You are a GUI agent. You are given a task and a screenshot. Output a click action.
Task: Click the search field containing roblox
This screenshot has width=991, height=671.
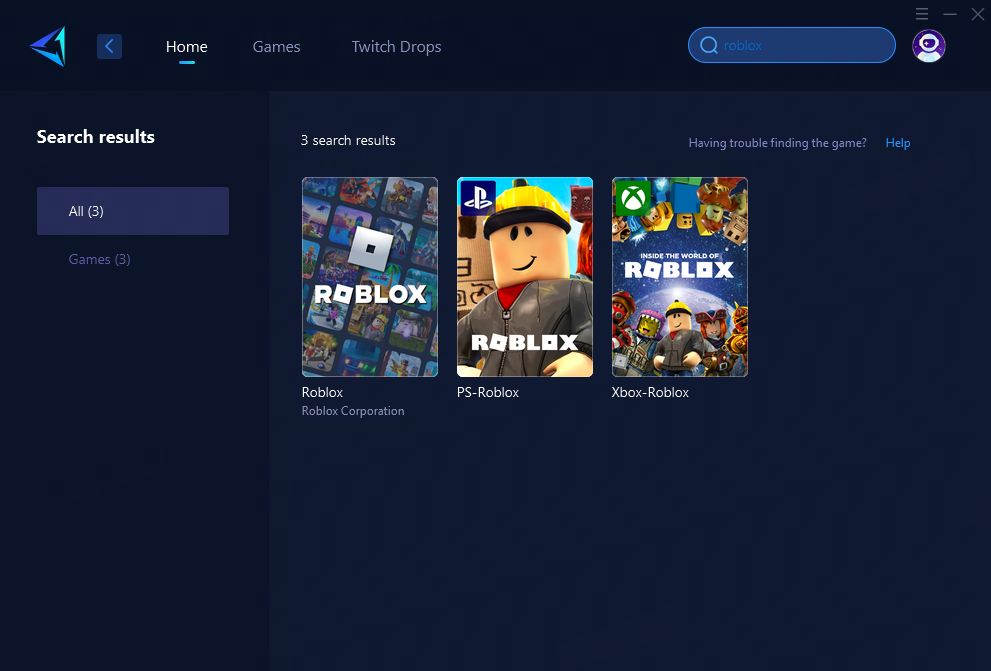pos(792,45)
